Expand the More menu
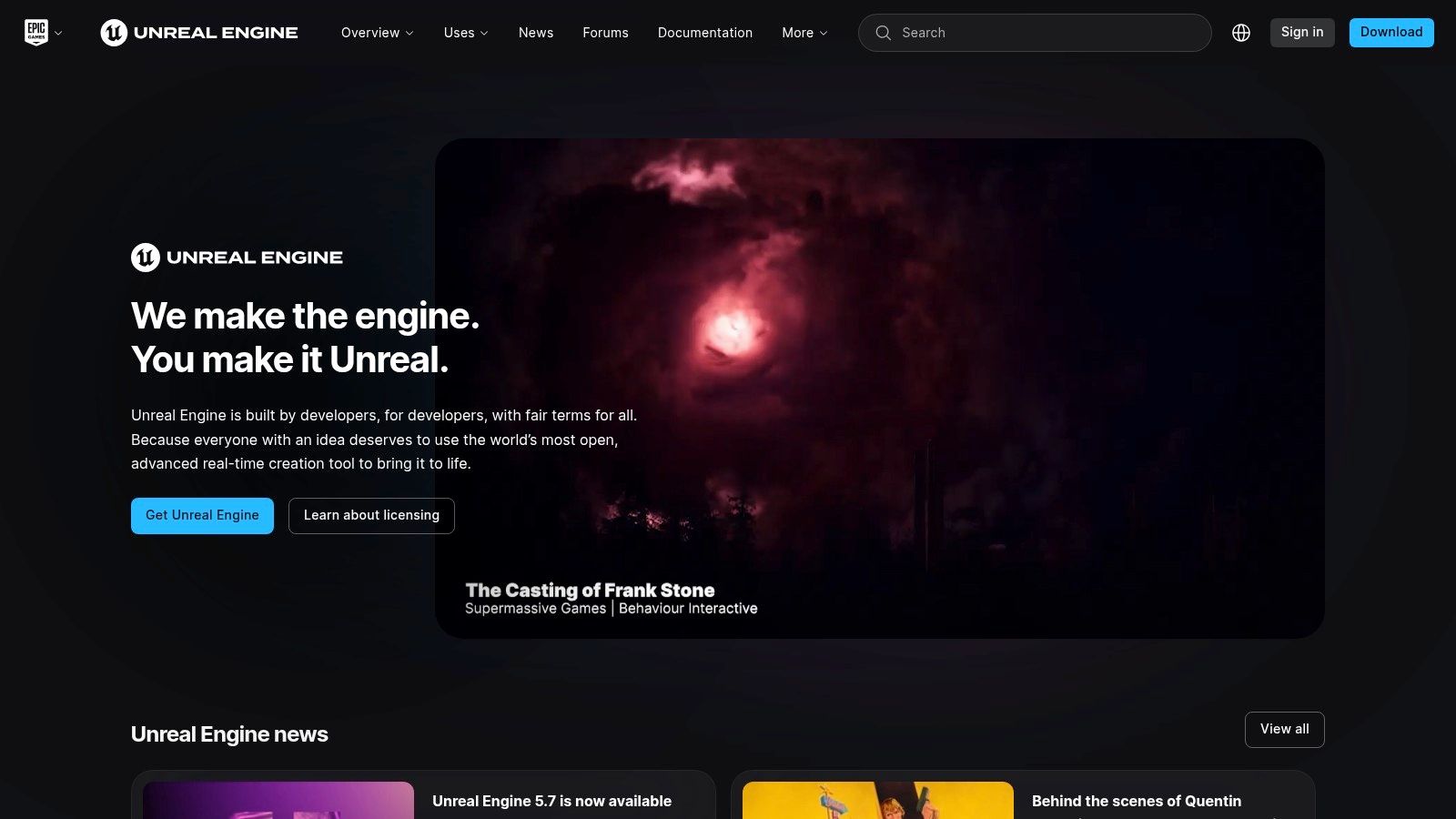This screenshot has width=1456, height=819. 804,33
